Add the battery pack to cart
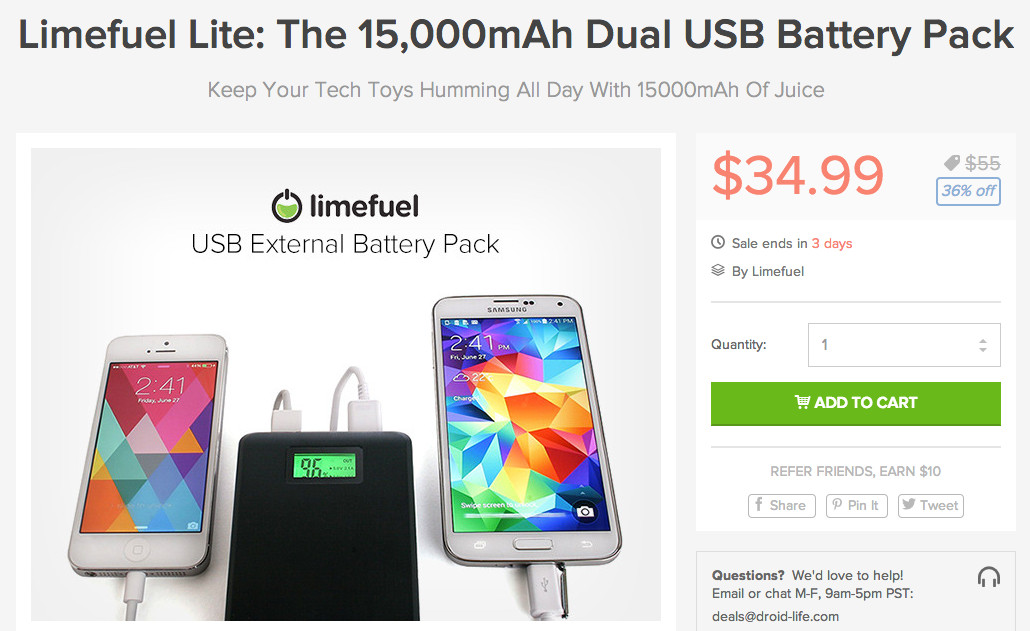Image resolution: width=1030 pixels, height=631 pixels. [855, 403]
